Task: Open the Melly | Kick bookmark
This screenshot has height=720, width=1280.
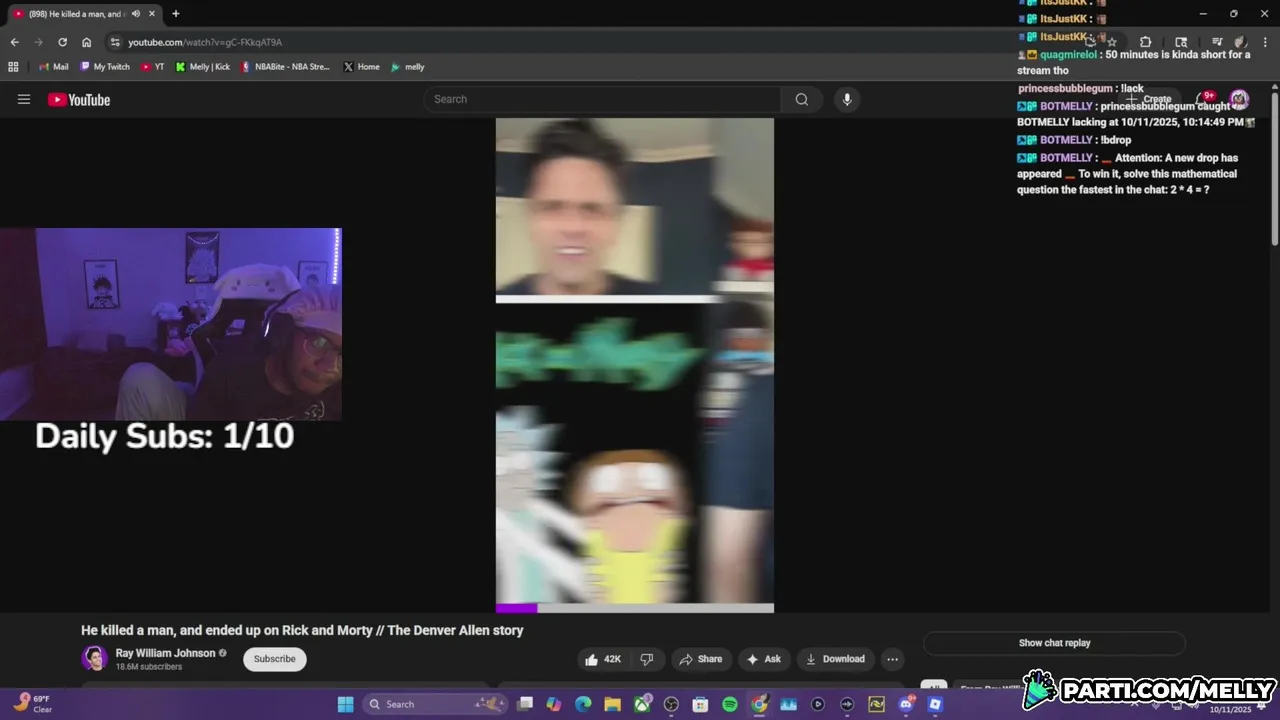Action: pyautogui.click(x=202, y=67)
